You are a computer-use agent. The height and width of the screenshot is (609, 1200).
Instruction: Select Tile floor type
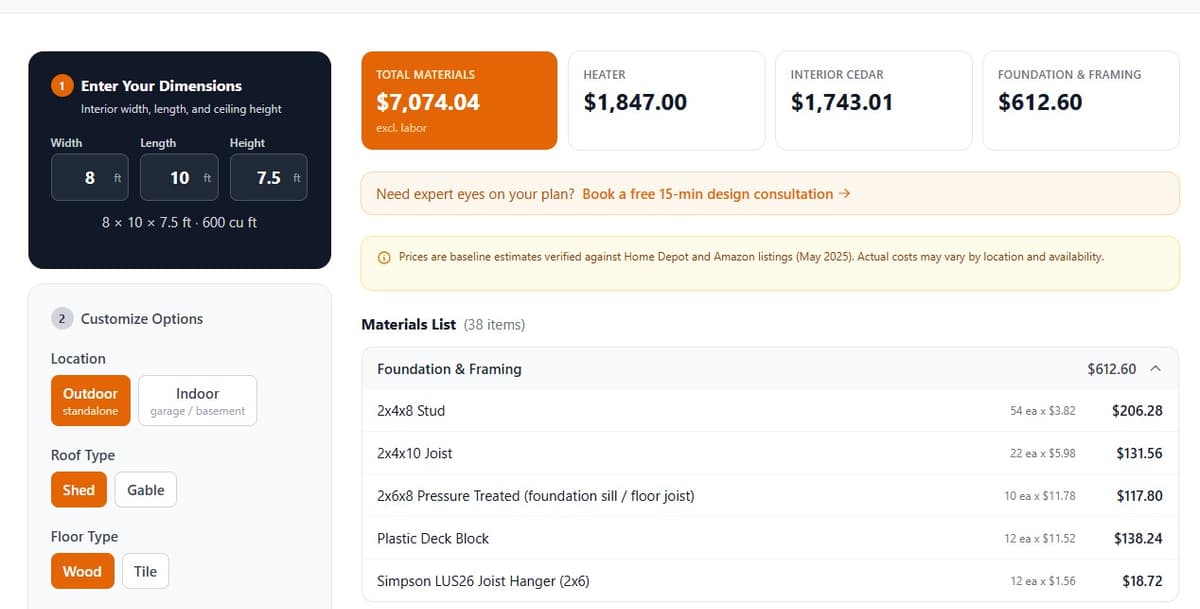(145, 572)
